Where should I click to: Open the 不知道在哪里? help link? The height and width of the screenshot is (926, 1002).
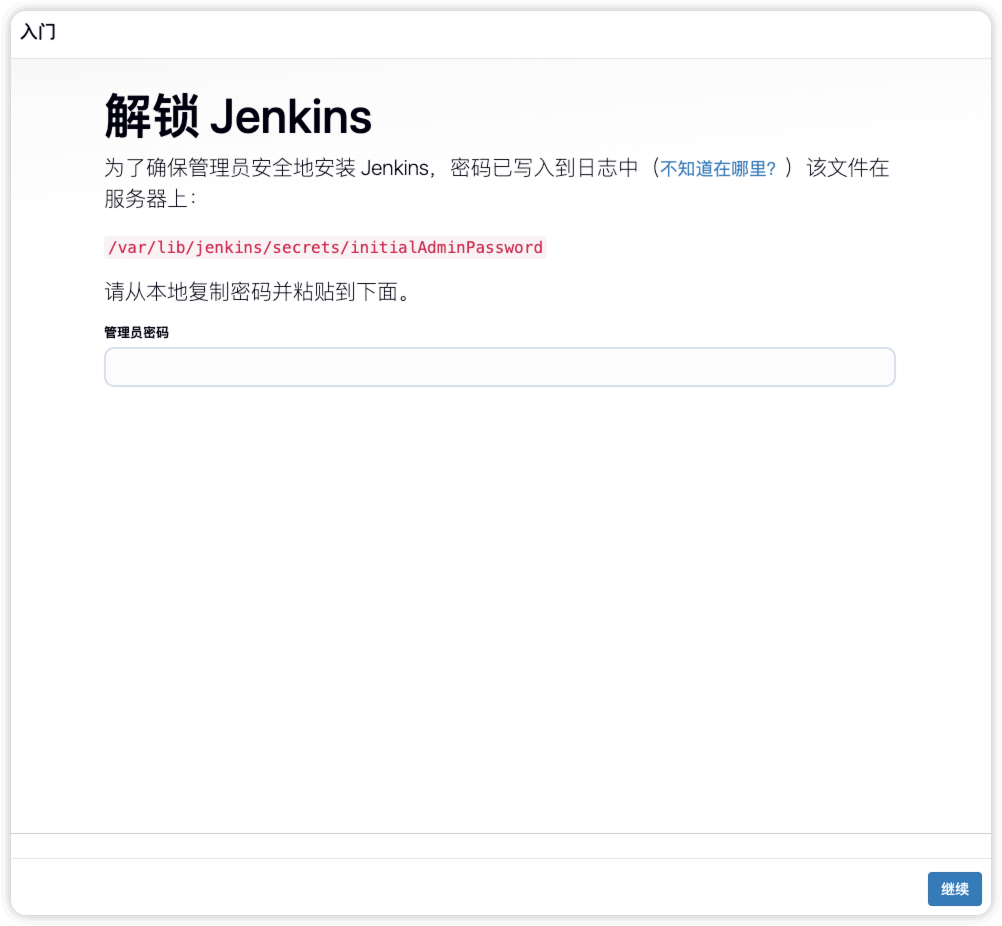(x=718, y=169)
